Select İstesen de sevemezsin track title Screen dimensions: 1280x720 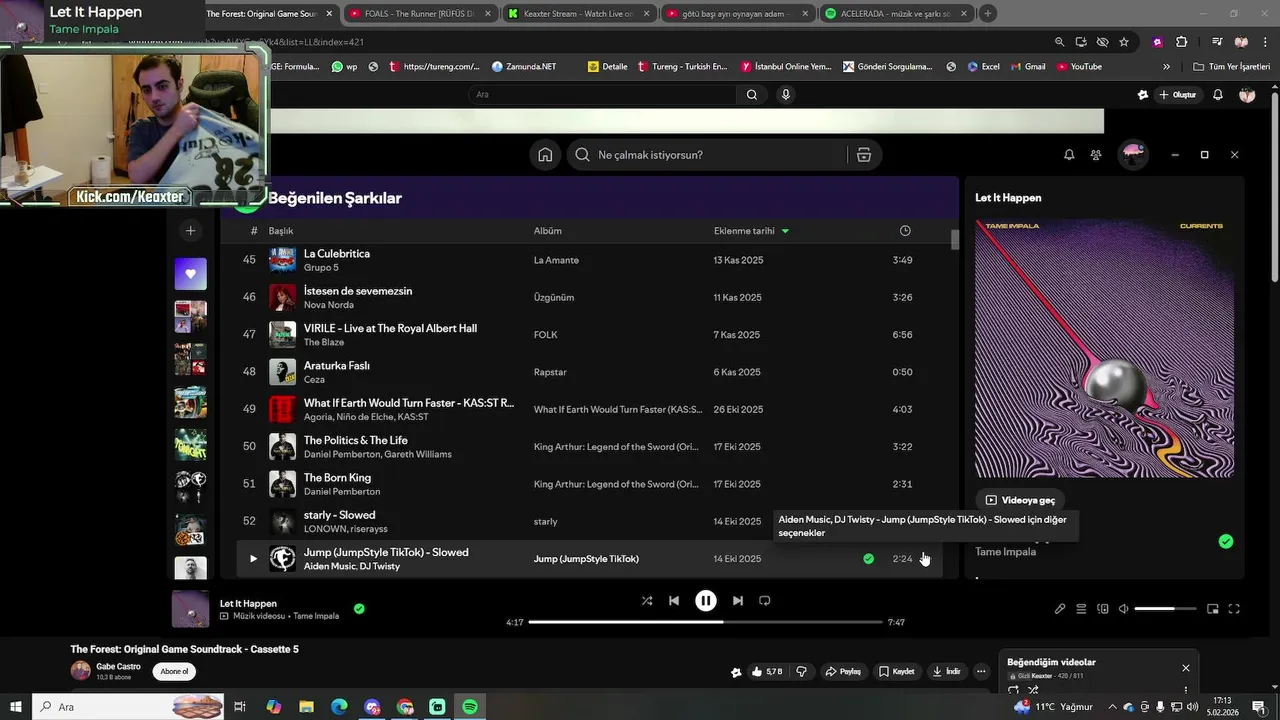[358, 291]
